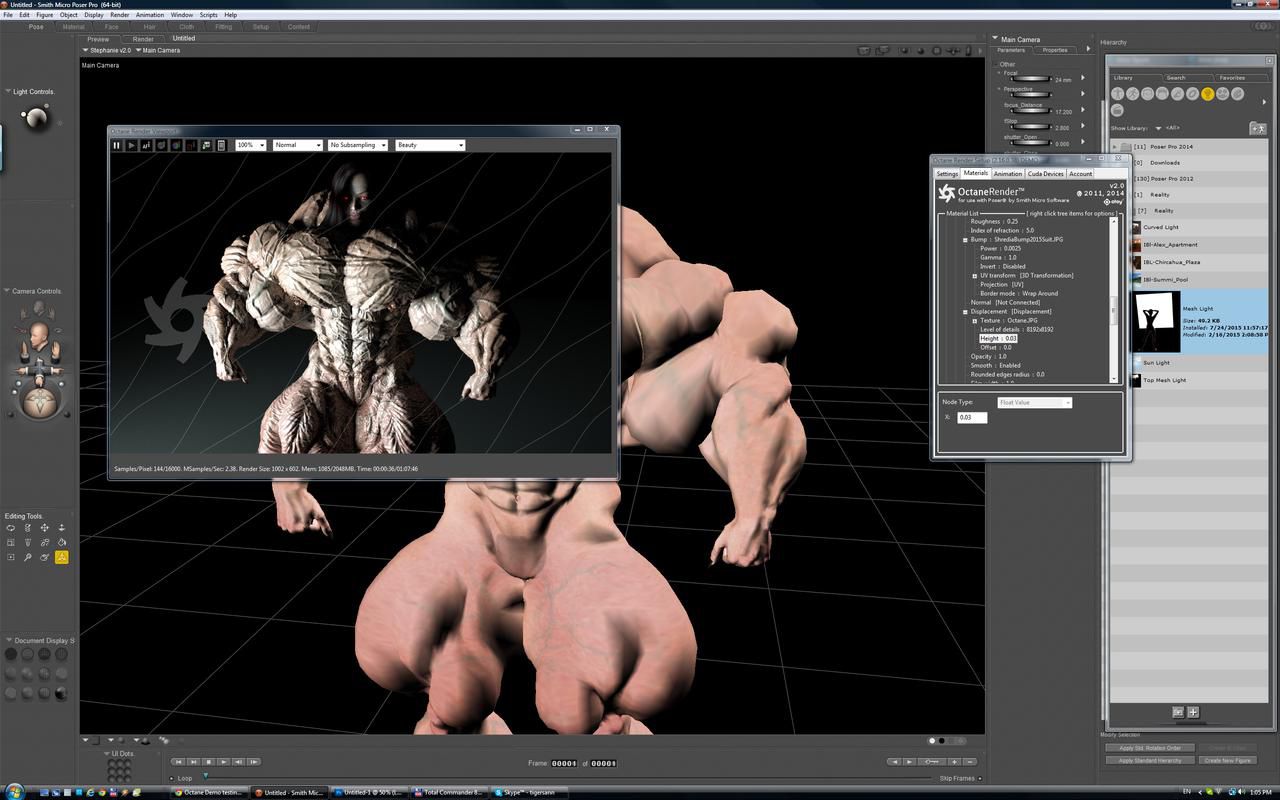The height and width of the screenshot is (800, 1280).
Task: Click the Add Folder icon in Library
Action: (x=1257, y=128)
